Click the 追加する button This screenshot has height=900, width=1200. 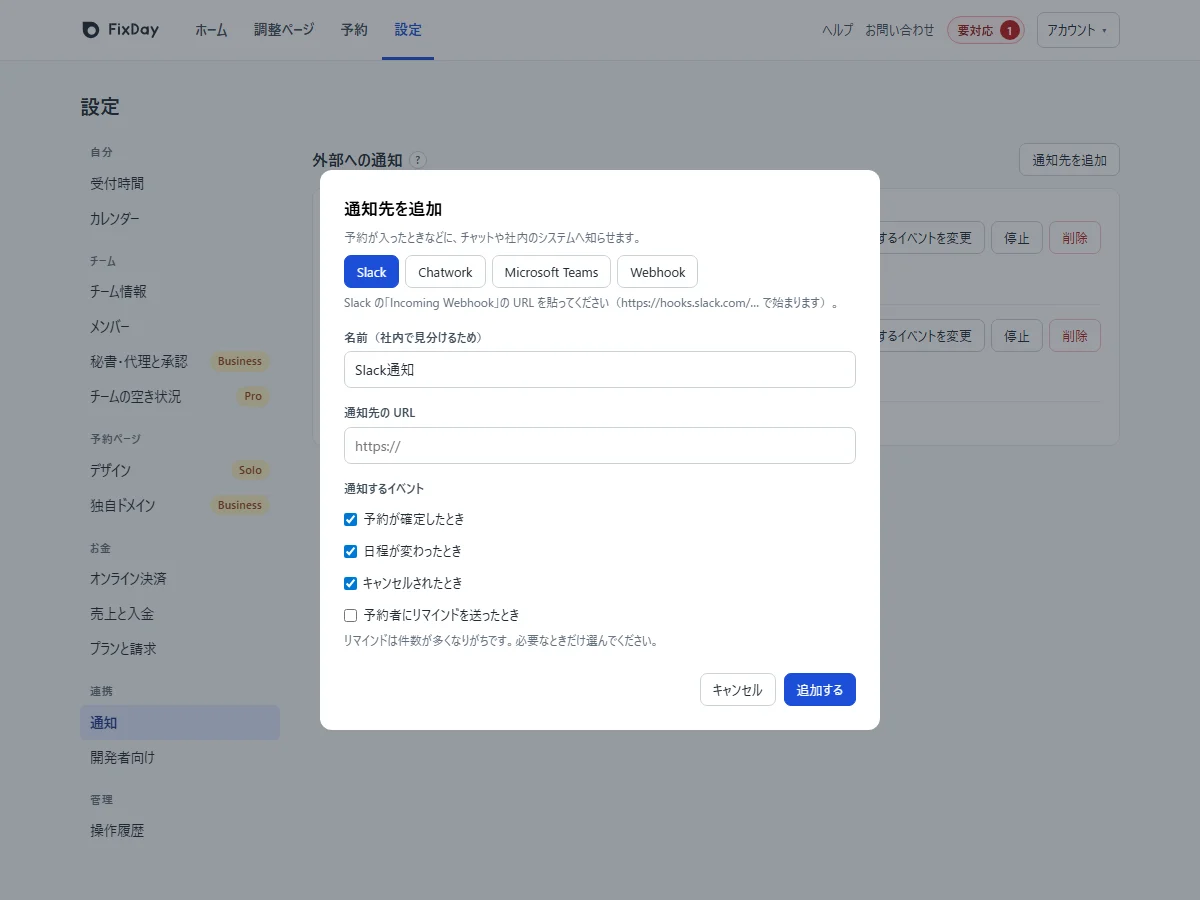820,690
